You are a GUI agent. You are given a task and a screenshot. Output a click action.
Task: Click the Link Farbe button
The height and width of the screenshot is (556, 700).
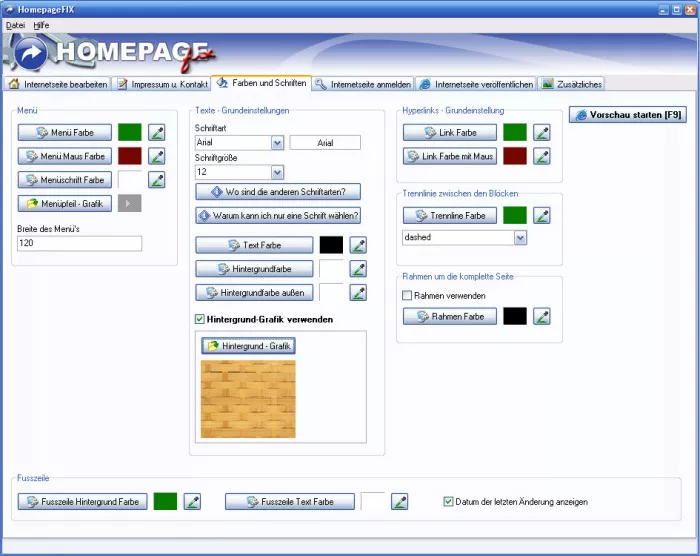coord(450,133)
